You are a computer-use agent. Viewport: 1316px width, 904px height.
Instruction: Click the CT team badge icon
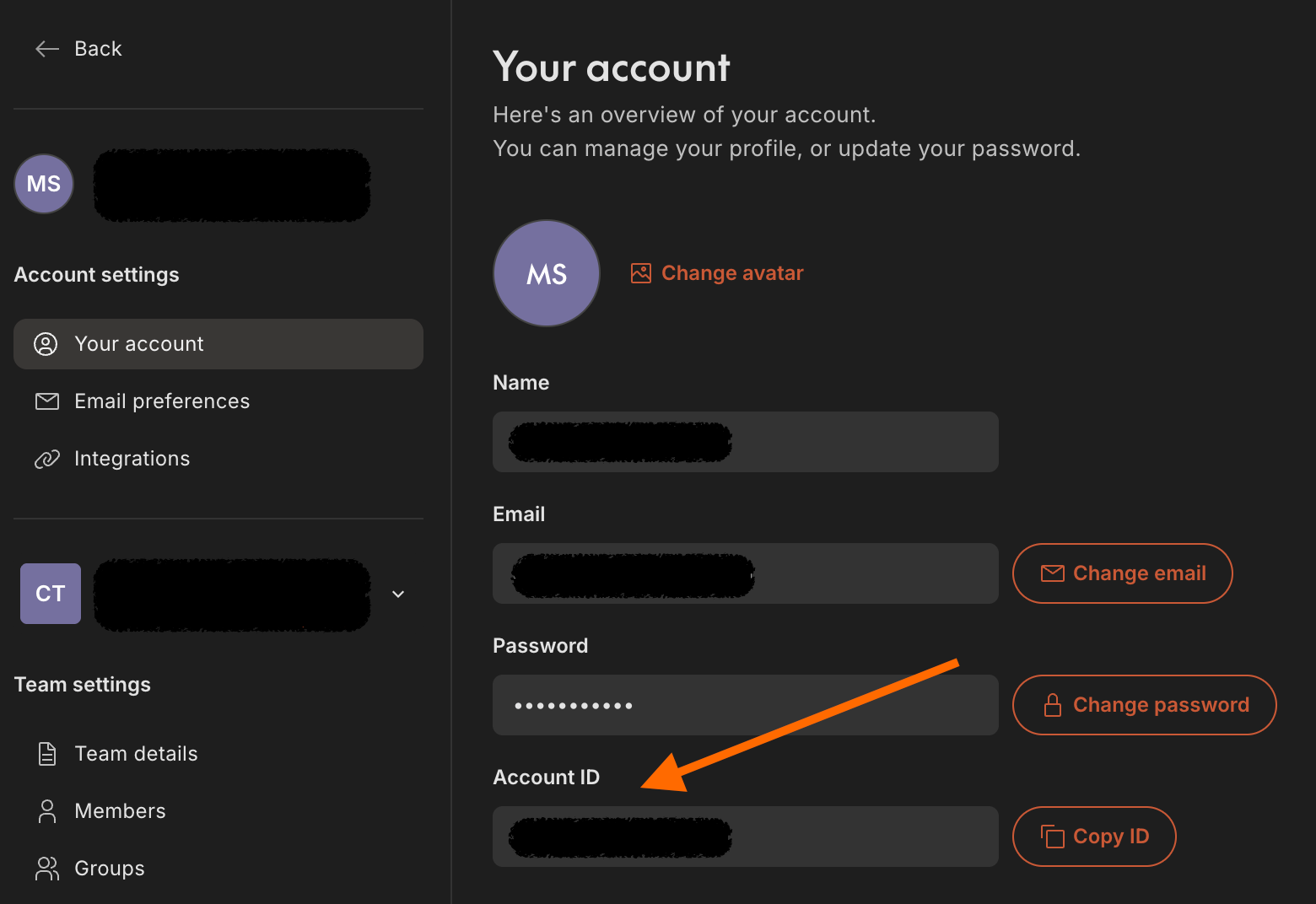pyautogui.click(x=51, y=594)
